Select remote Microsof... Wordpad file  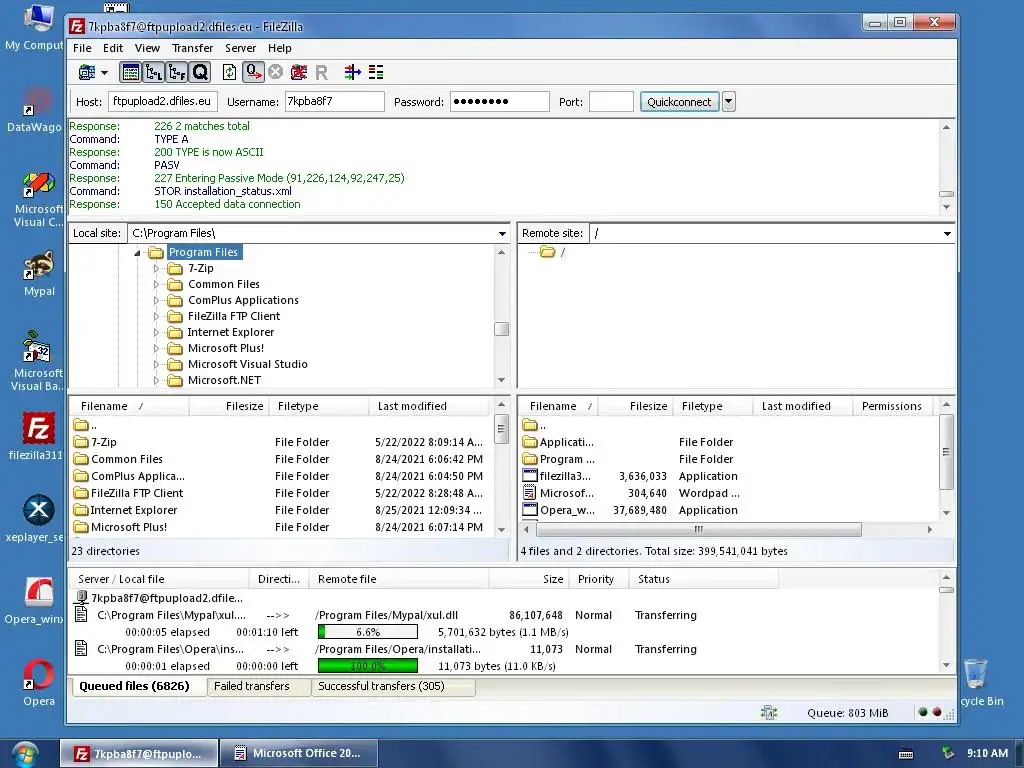(566, 493)
